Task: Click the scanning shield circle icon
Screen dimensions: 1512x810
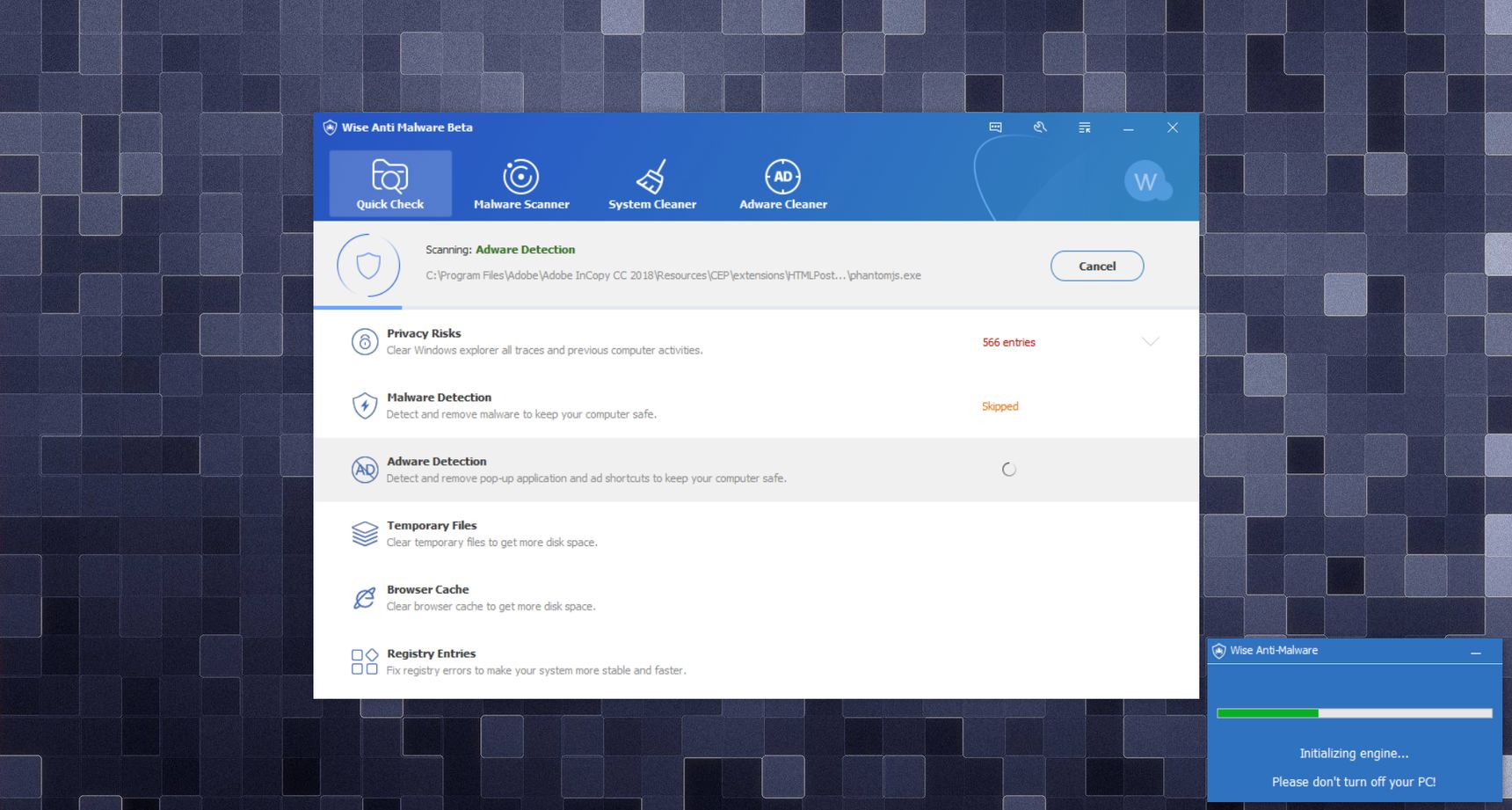Action: click(x=368, y=265)
